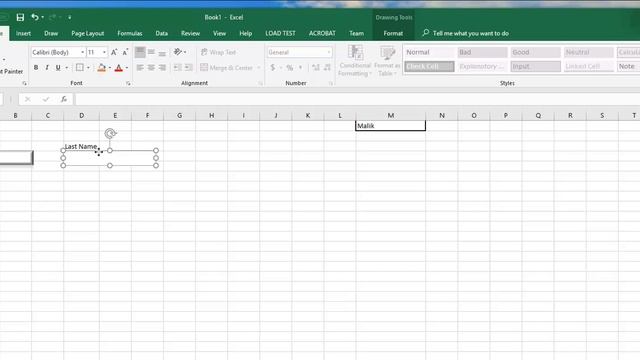Apply the Normal cell style
This screenshot has width=640, height=360.
[x=429, y=52]
